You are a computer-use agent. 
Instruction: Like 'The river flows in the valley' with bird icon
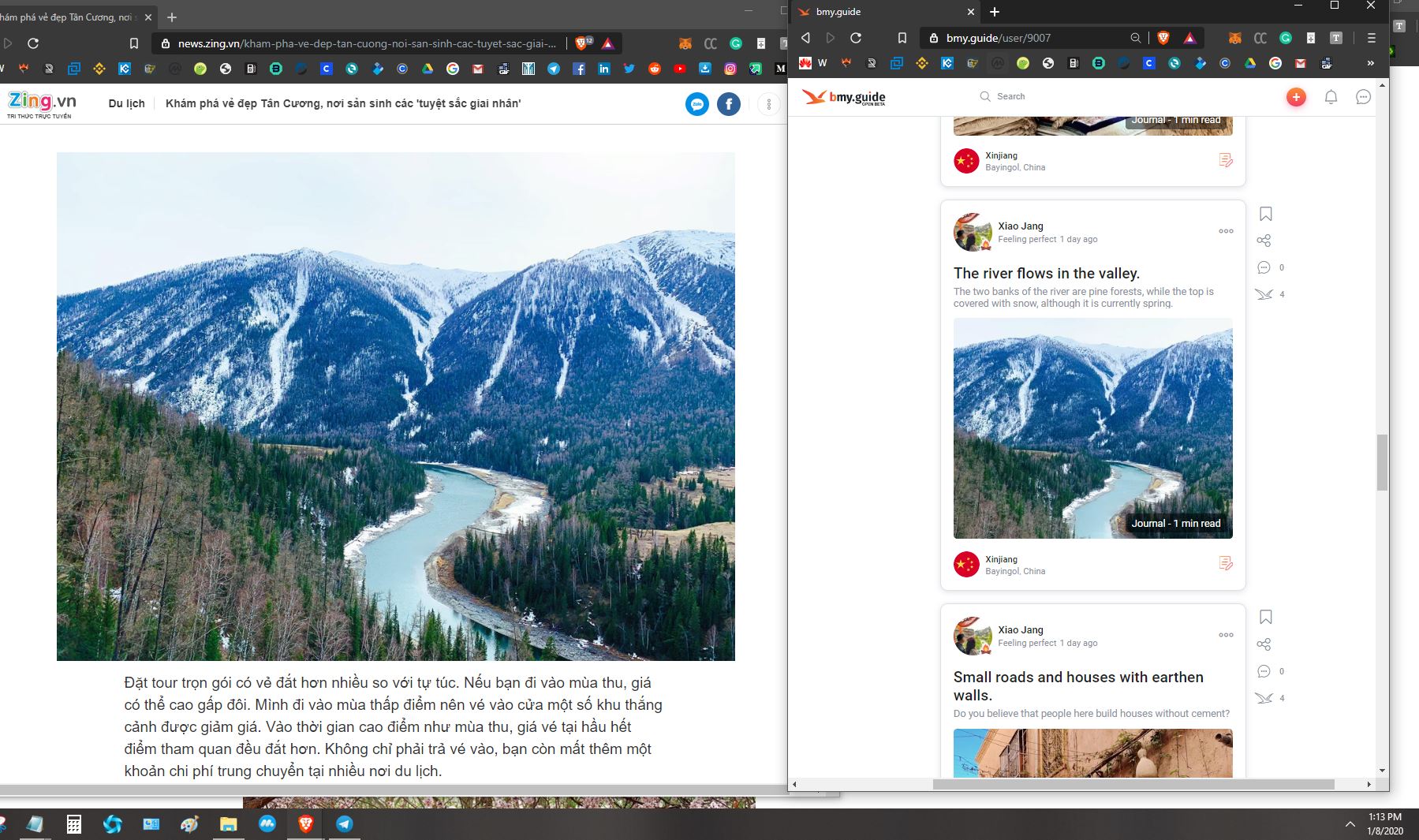(x=1264, y=294)
